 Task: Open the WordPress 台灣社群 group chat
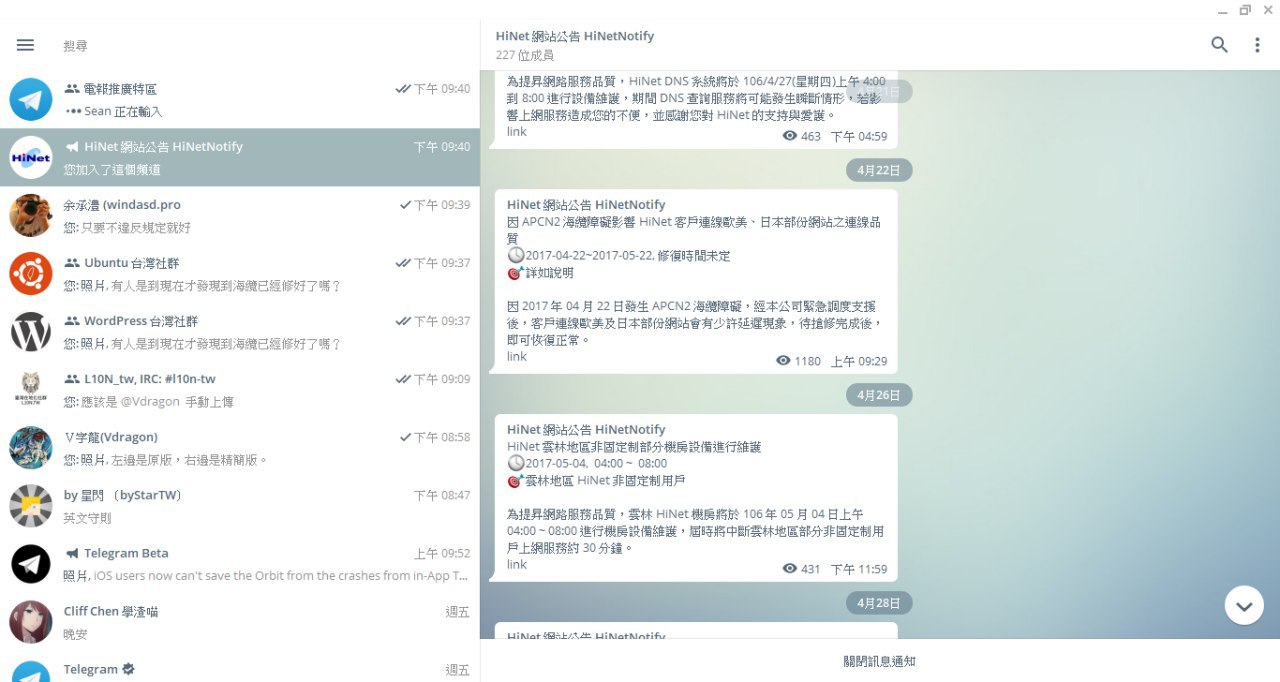240,331
